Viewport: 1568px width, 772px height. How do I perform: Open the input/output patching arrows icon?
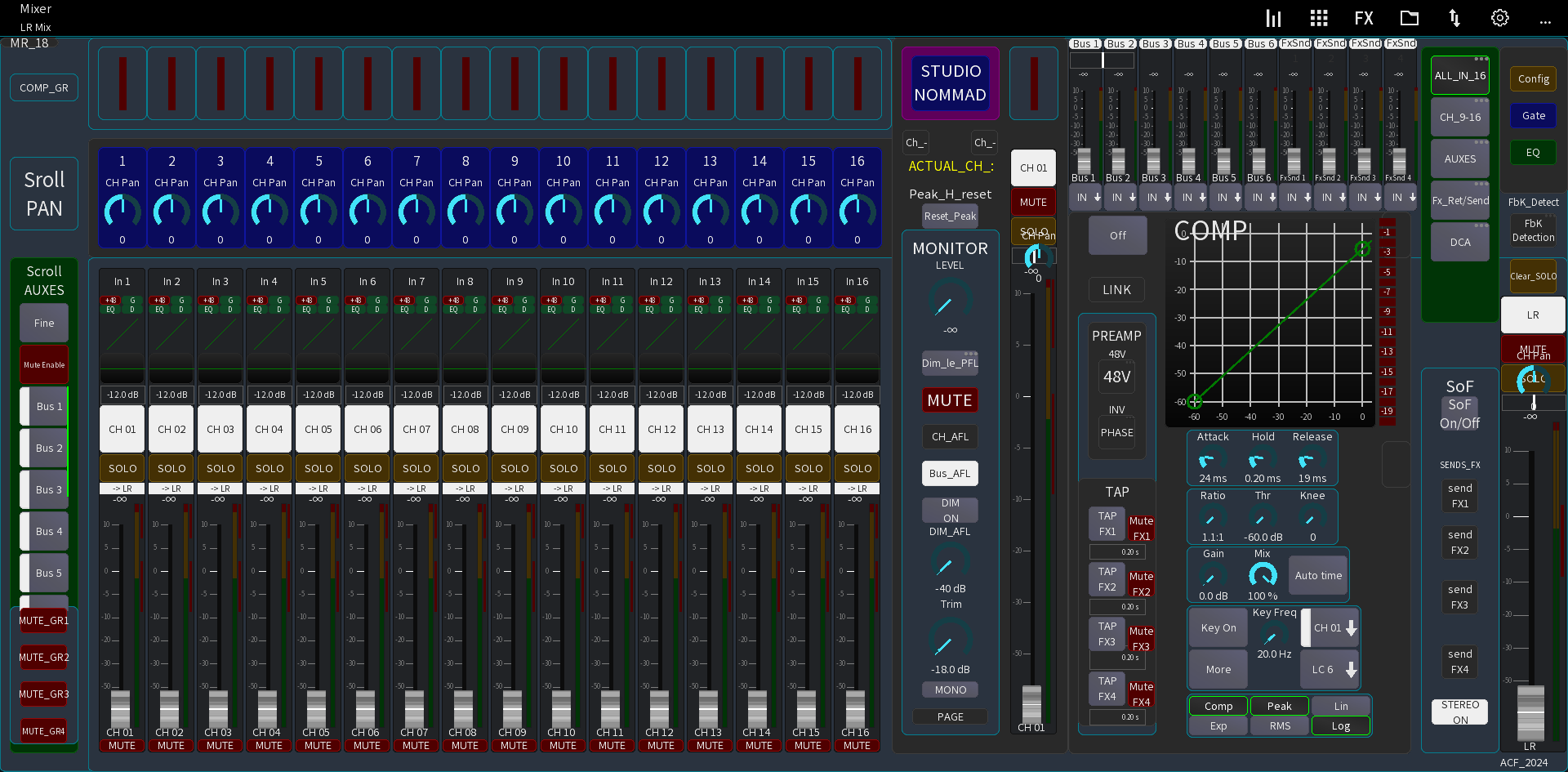[x=1454, y=17]
